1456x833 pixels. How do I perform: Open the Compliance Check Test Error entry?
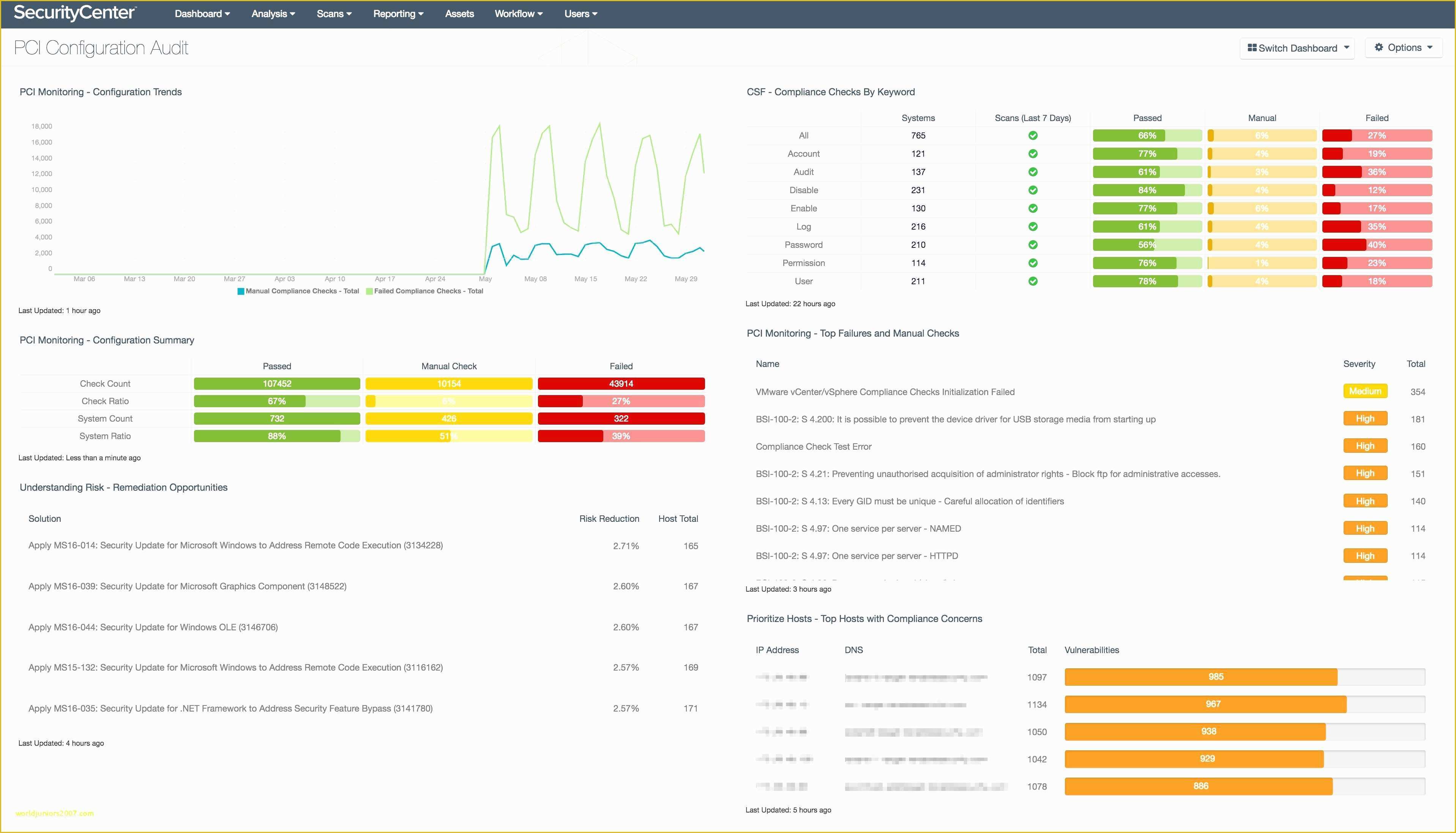[813, 447]
